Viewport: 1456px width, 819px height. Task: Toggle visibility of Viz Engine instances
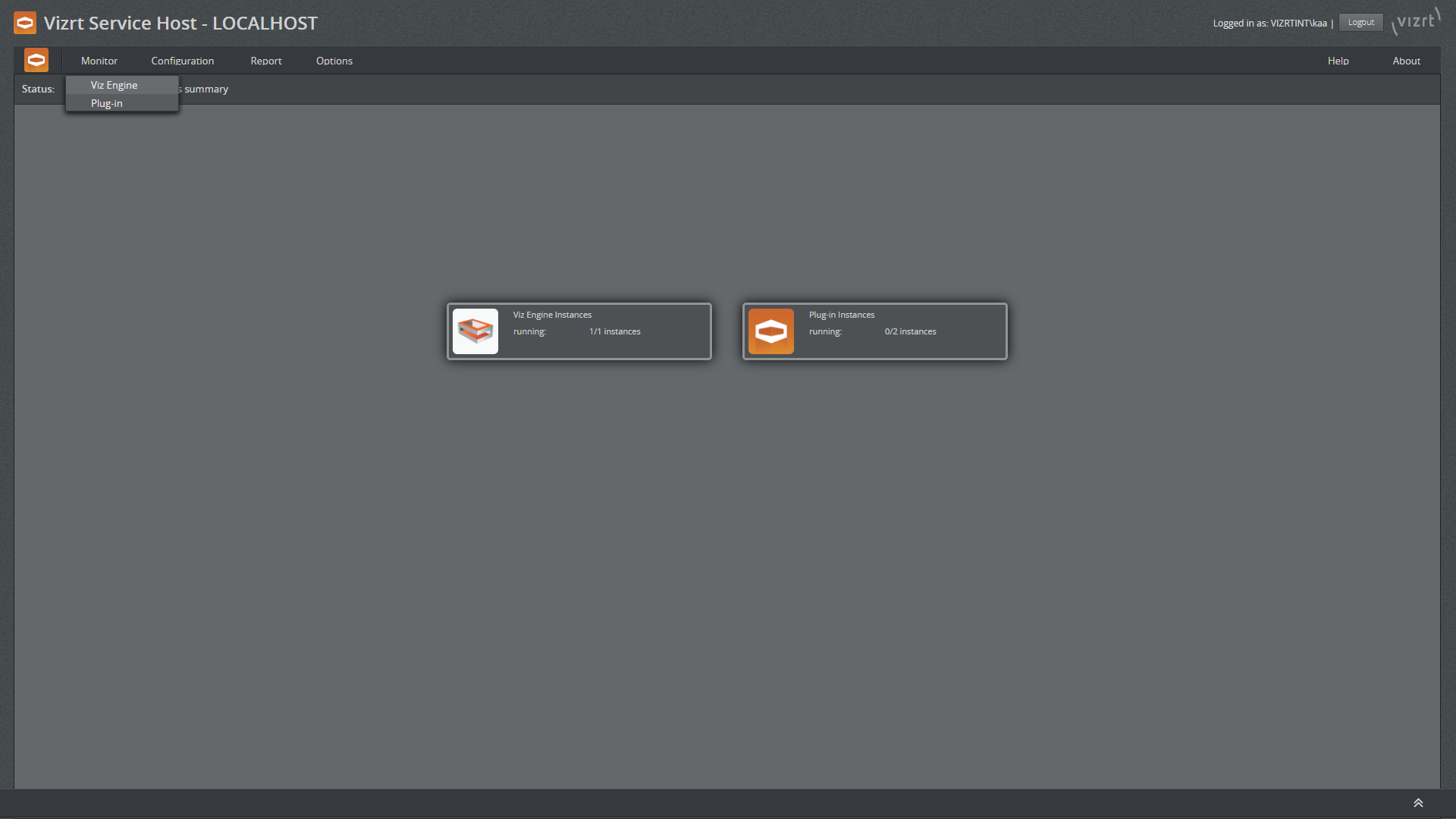[x=114, y=85]
